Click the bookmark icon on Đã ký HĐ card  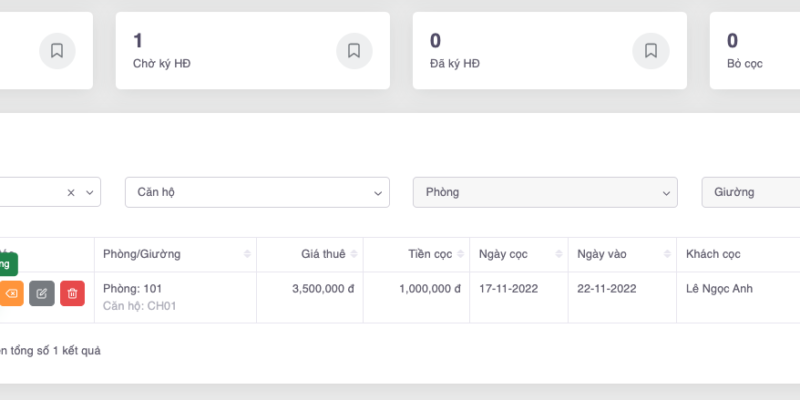click(650, 51)
